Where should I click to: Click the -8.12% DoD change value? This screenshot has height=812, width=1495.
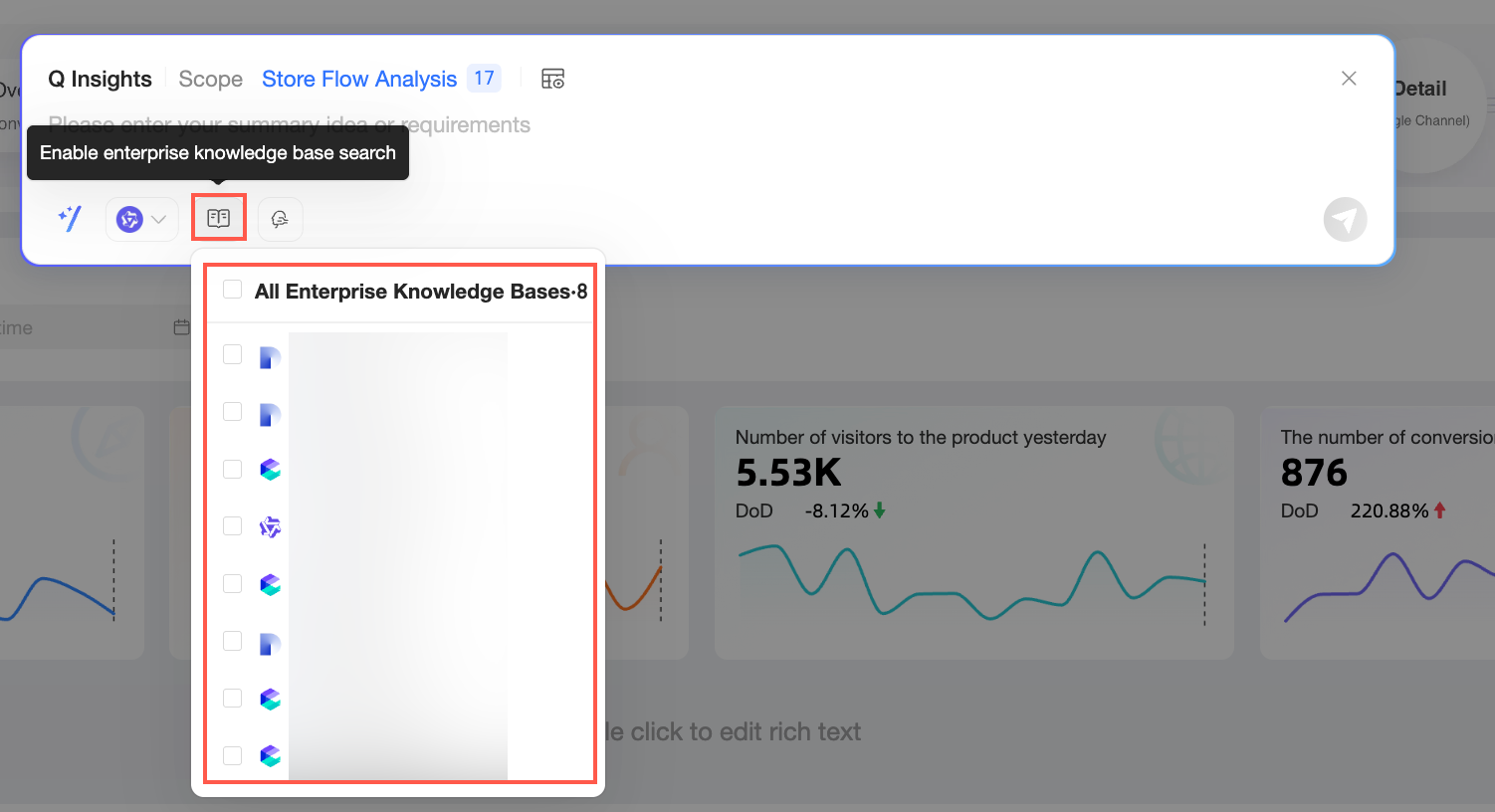coord(836,510)
